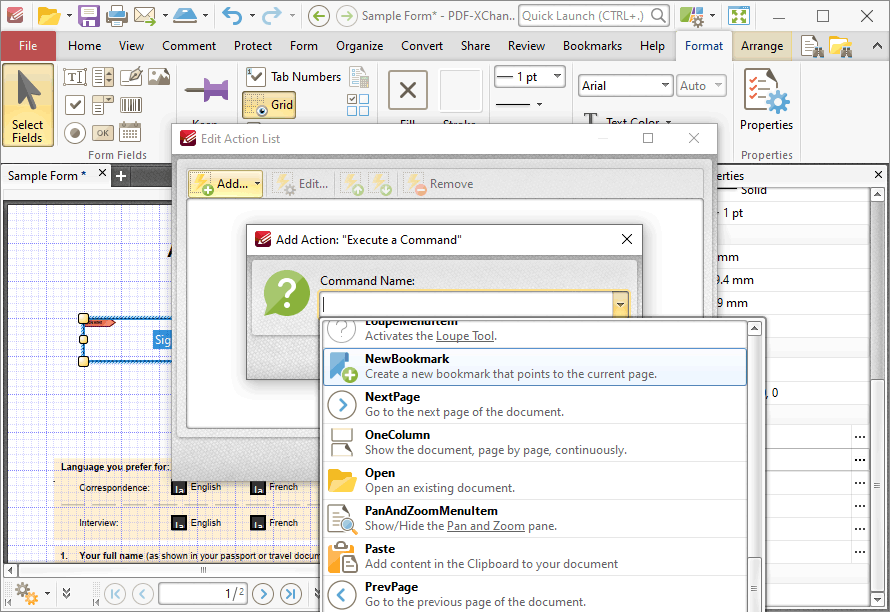The width and height of the screenshot is (890, 612).
Task: Switch to the Organize ribbon tab
Action: click(359, 46)
